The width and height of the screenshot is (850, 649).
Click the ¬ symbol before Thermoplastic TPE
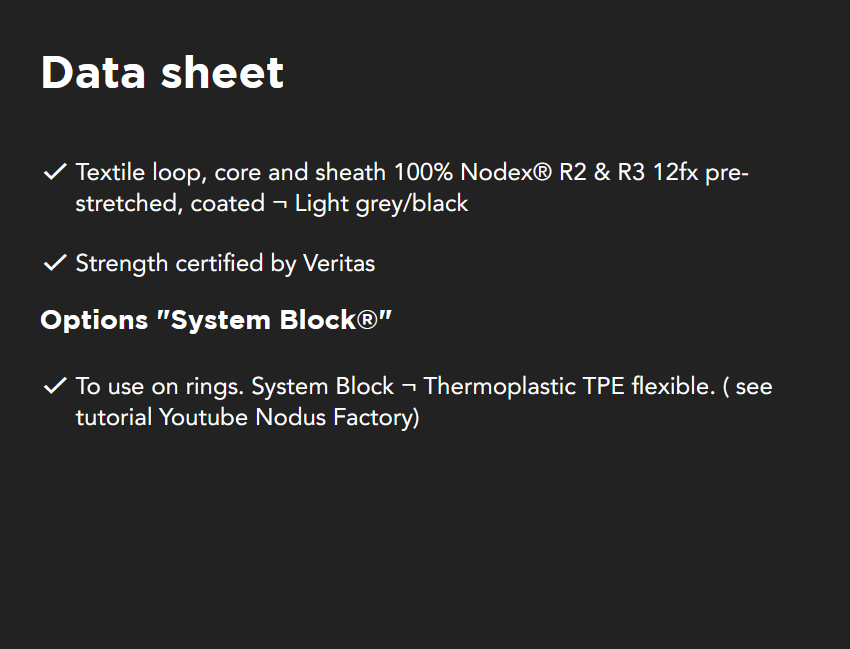tap(408, 386)
